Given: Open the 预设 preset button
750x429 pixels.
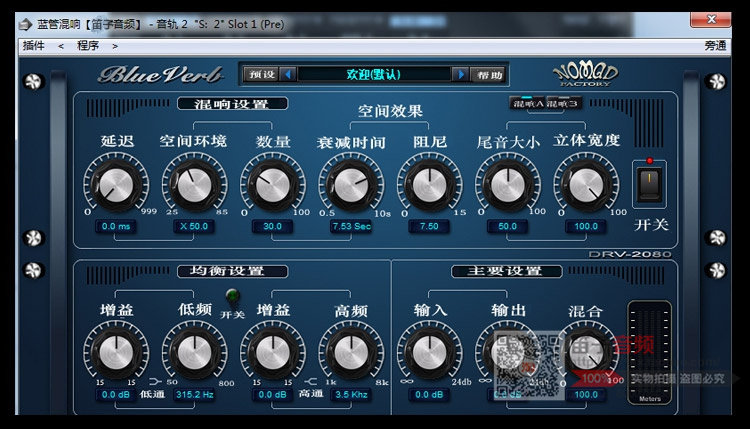Looking at the screenshot, I should pos(262,75).
